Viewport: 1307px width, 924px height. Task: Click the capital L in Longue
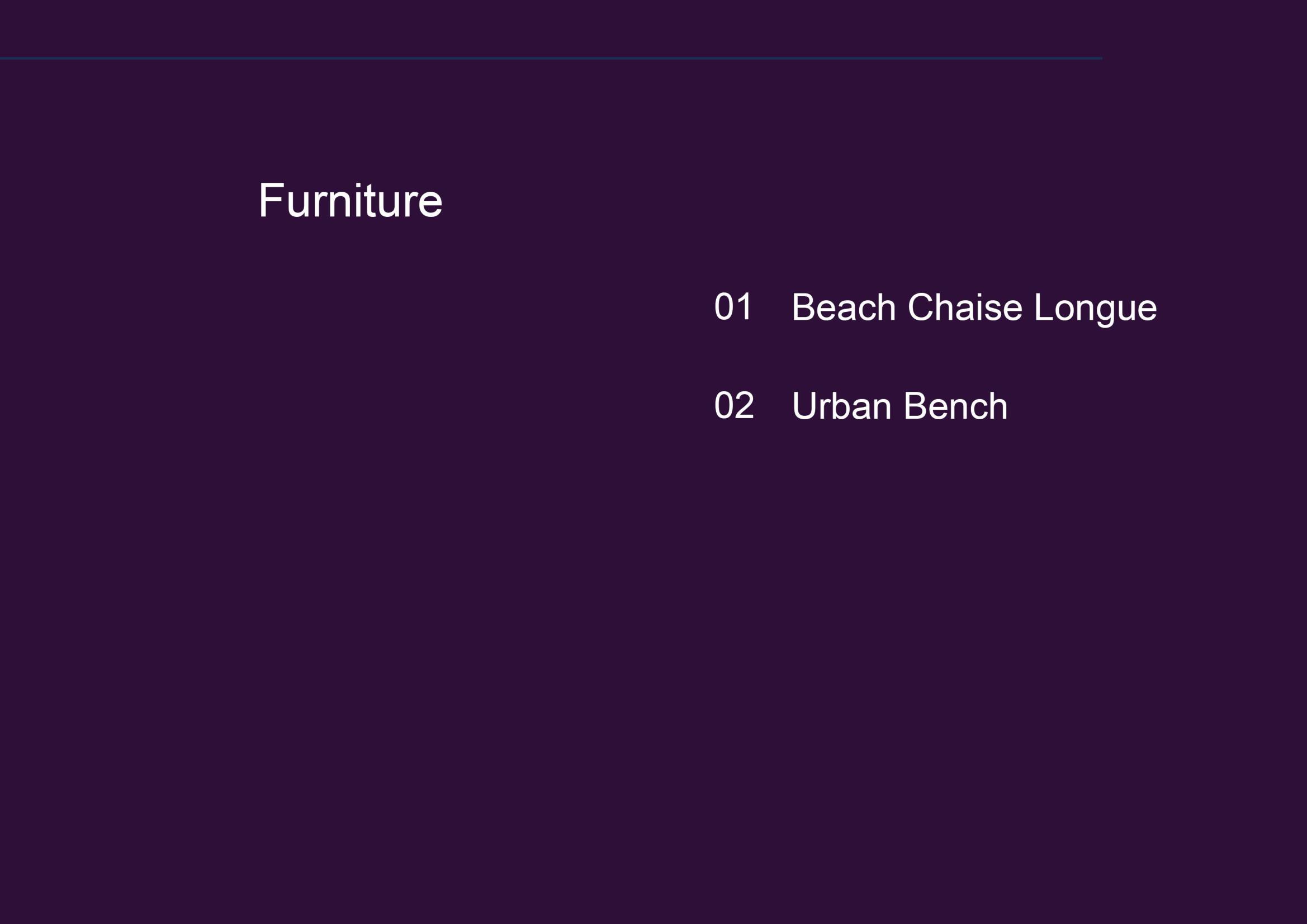click(x=1043, y=307)
